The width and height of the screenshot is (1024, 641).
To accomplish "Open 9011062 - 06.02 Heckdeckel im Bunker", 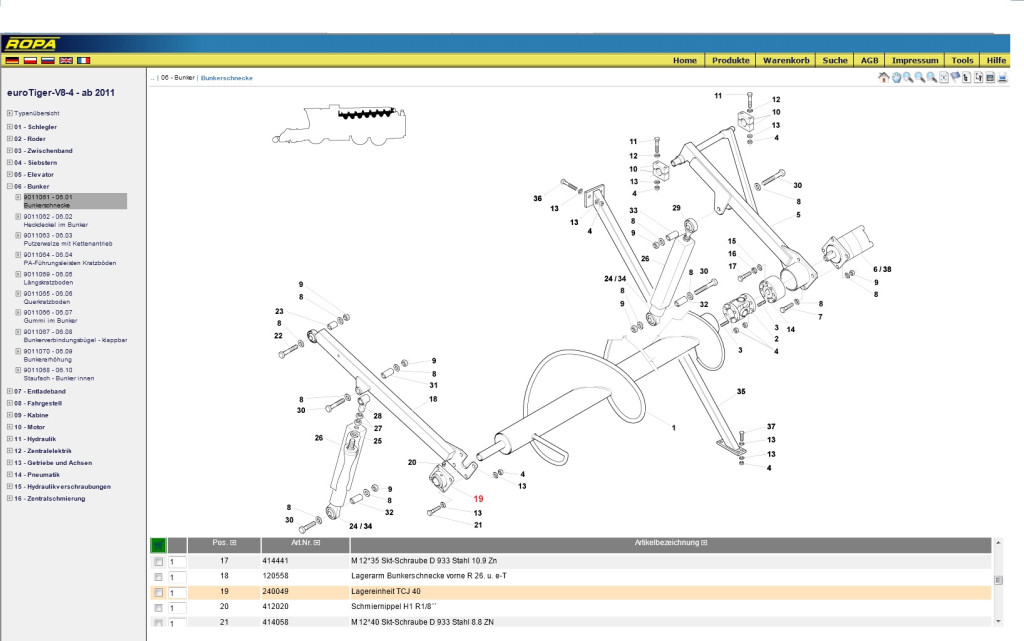I will [x=56, y=221].
